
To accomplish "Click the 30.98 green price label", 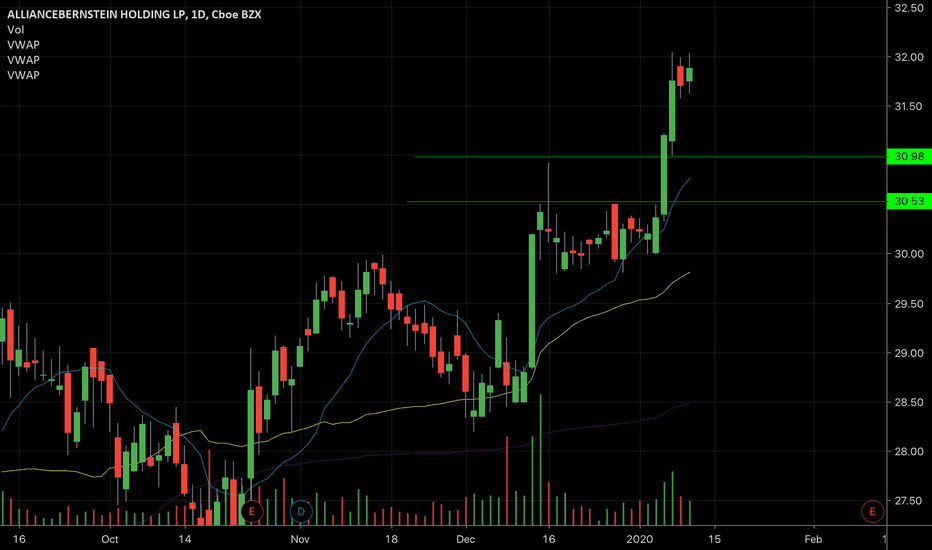I will click(x=909, y=156).
